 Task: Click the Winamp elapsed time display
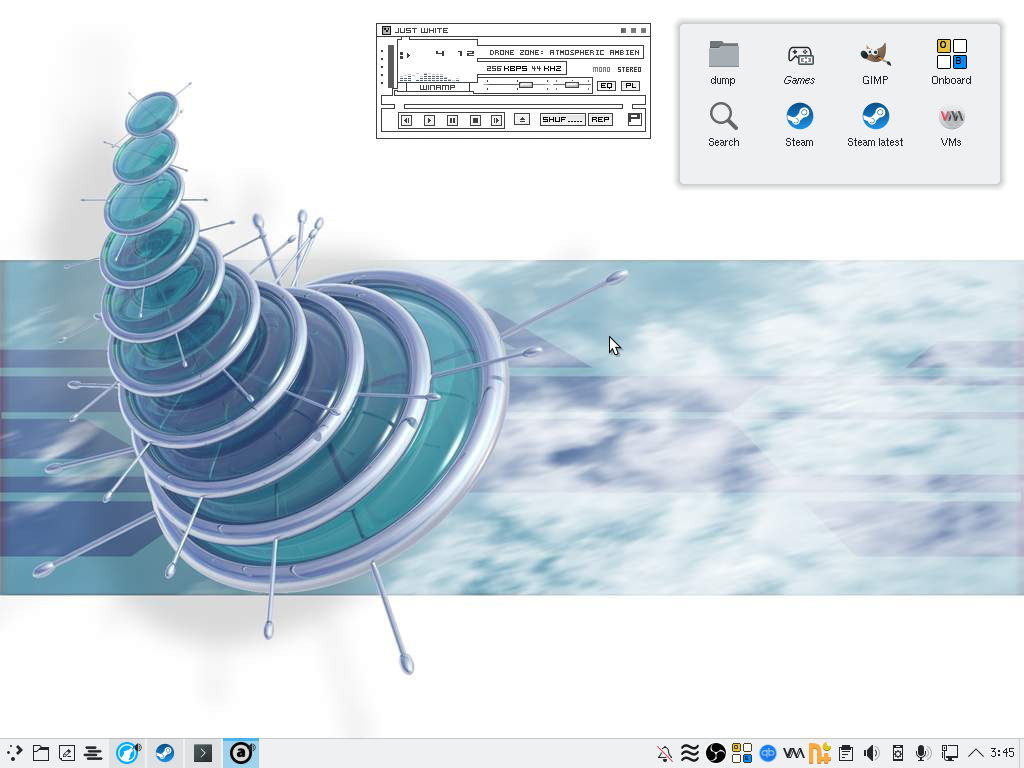(455, 53)
